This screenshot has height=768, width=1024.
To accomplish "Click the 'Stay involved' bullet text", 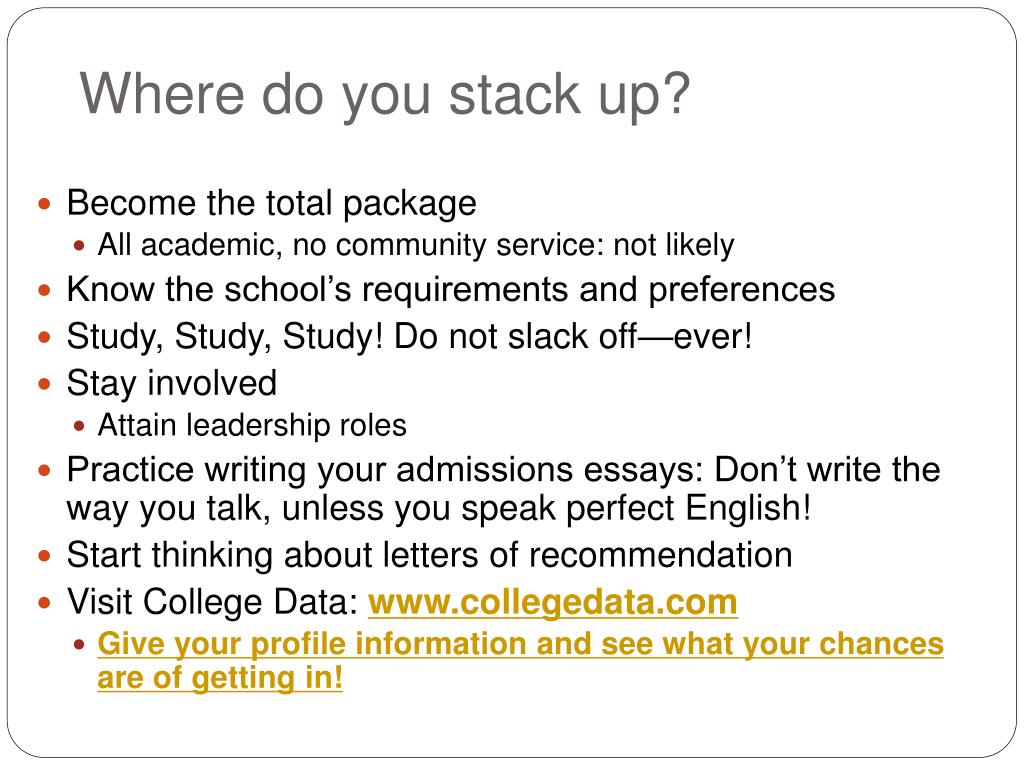I will point(172,383).
